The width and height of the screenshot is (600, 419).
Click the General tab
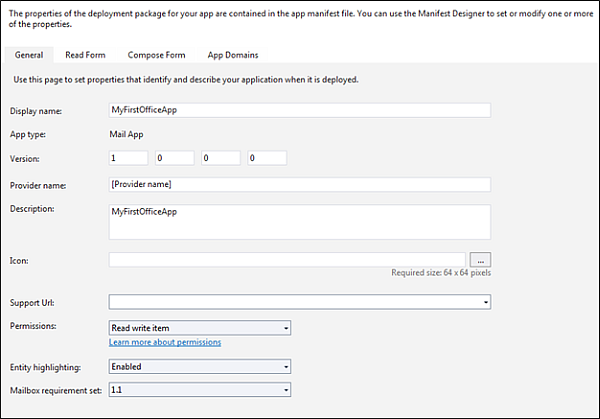[x=29, y=55]
